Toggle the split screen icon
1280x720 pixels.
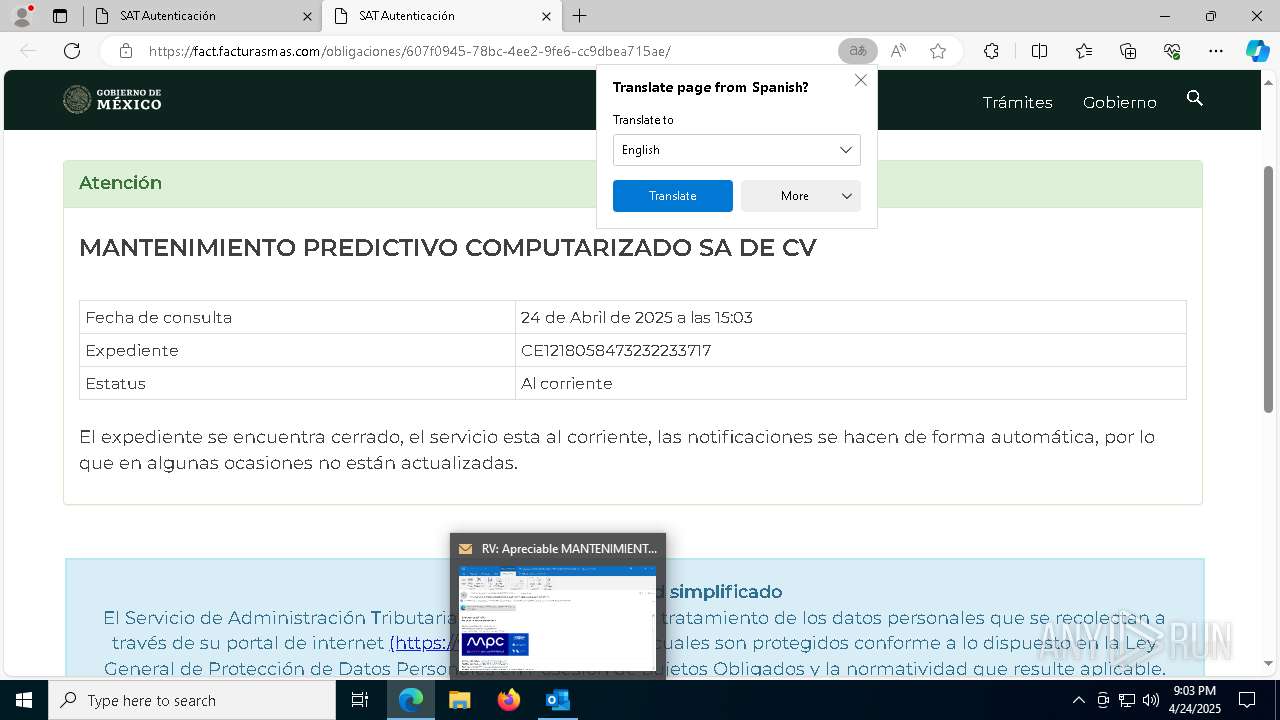click(x=1039, y=51)
